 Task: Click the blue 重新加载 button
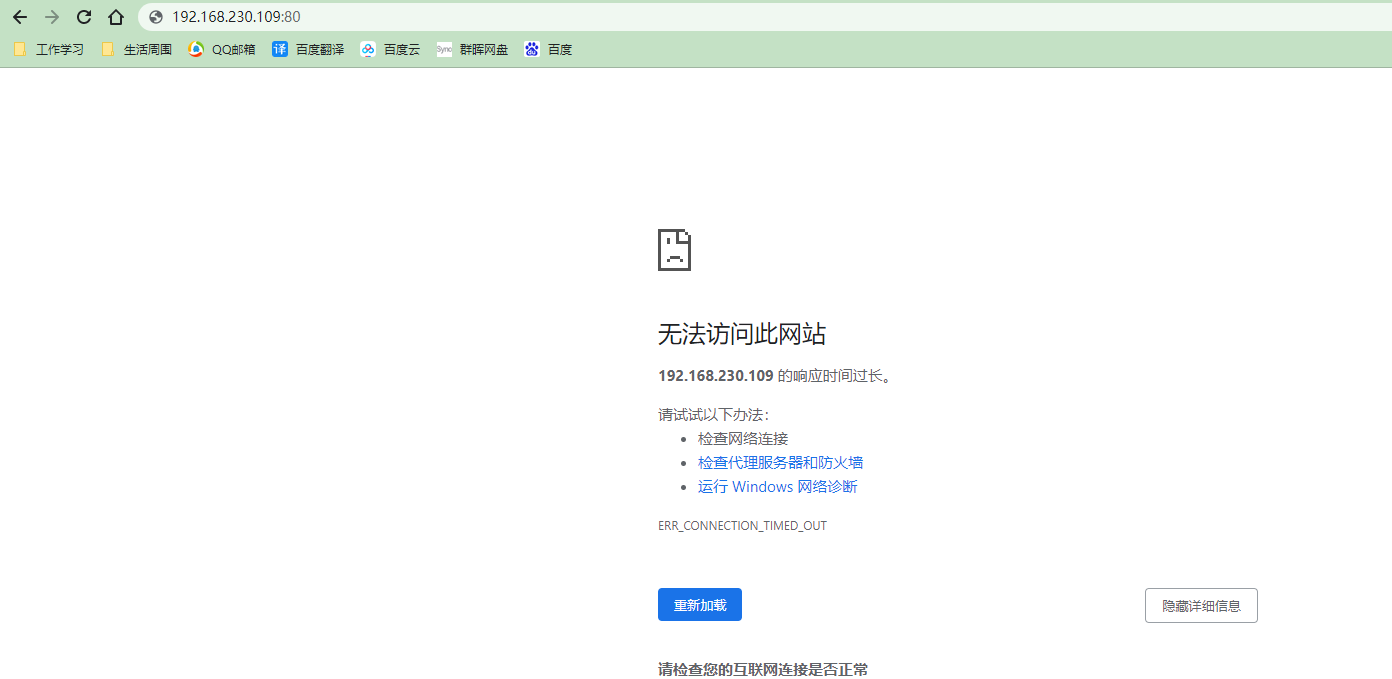(700, 605)
